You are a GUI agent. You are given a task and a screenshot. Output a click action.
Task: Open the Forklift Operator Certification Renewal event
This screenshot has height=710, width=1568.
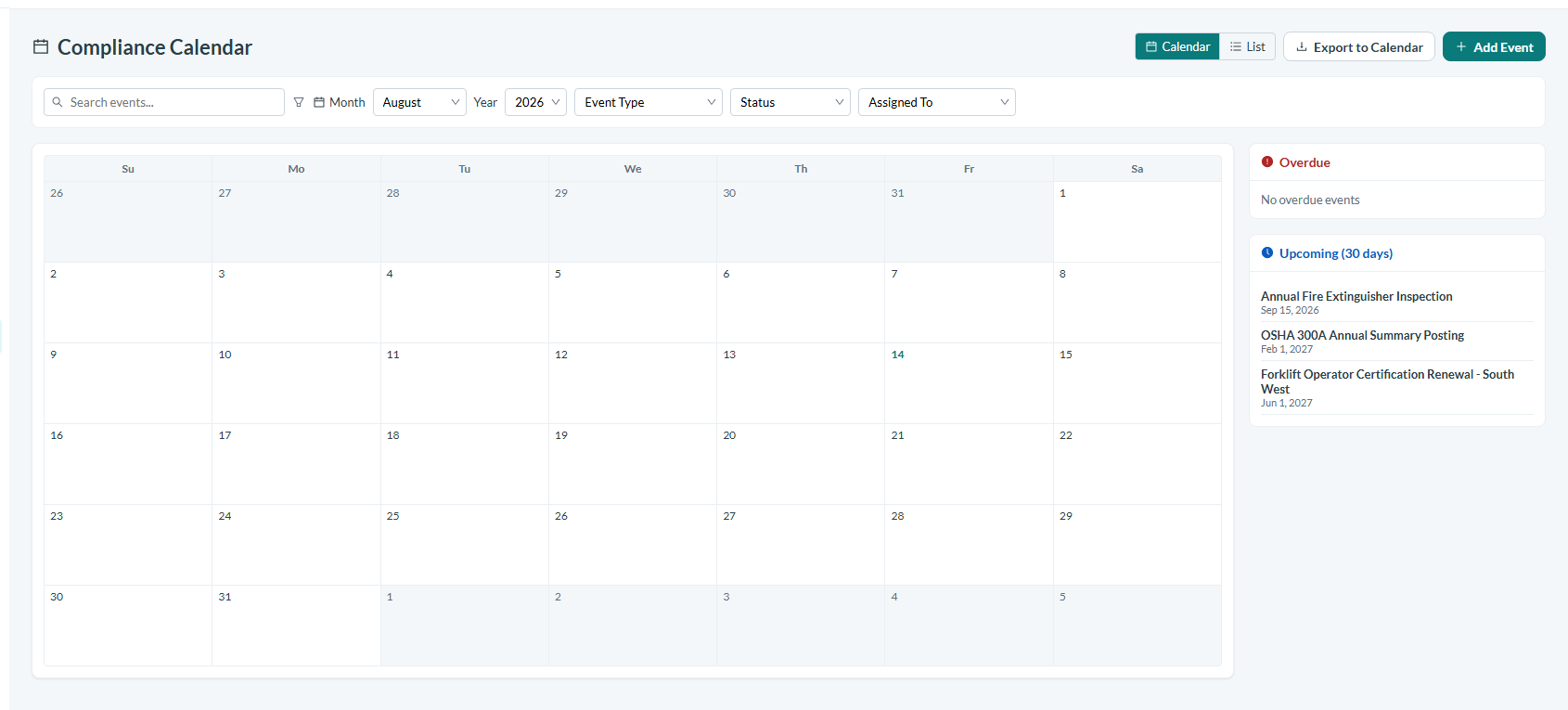1387,381
